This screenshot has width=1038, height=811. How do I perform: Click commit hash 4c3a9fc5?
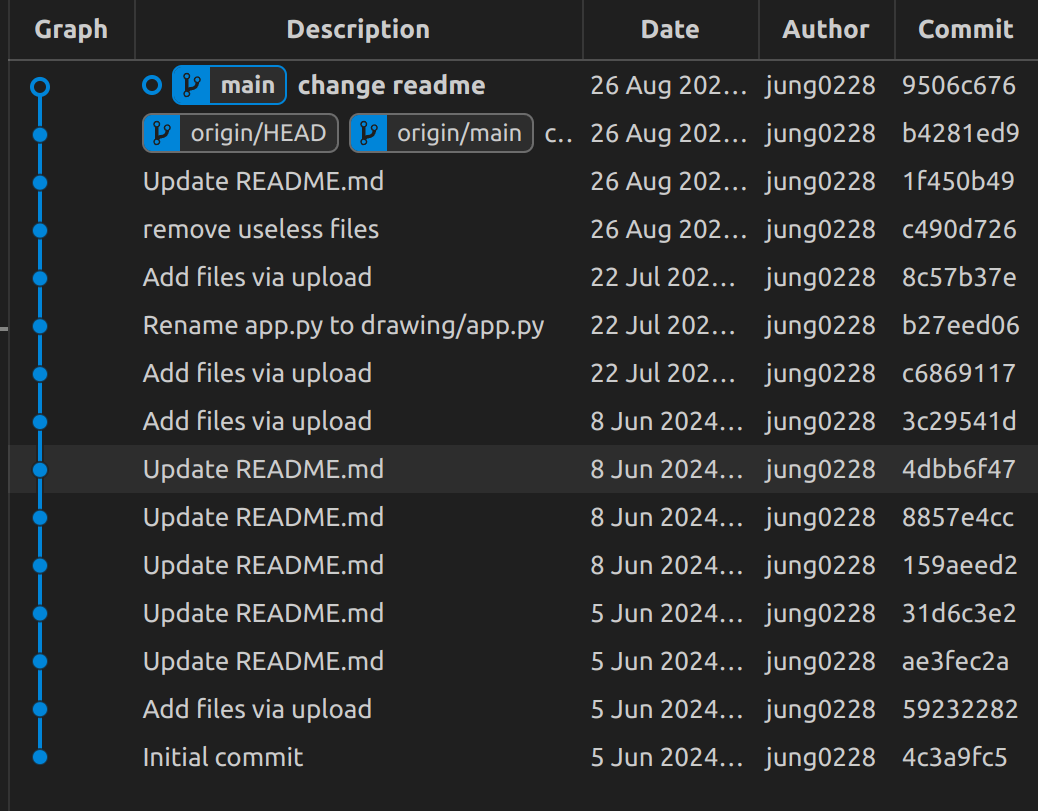tap(955, 757)
